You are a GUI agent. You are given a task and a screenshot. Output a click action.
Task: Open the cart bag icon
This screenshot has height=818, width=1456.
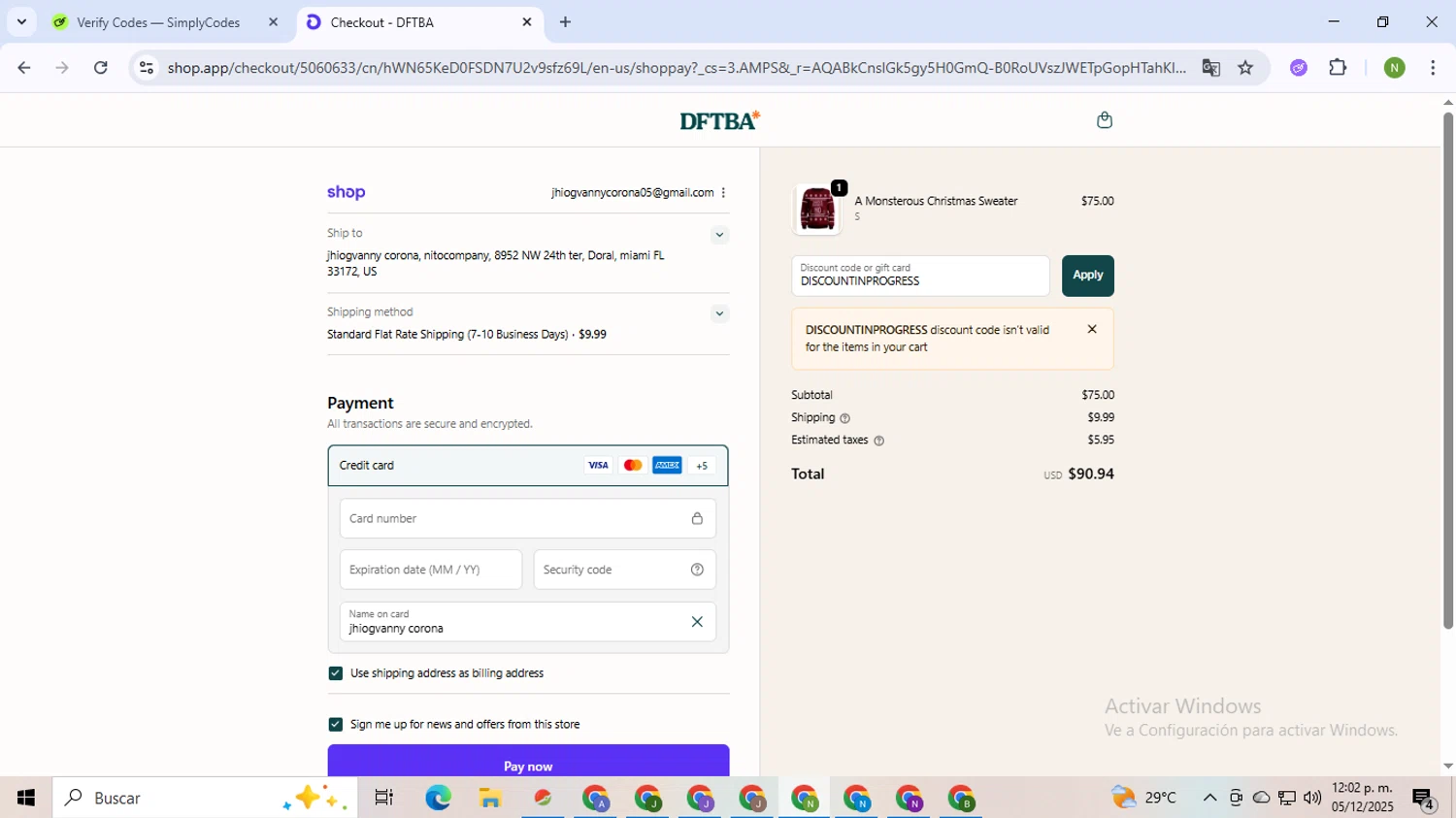pyautogui.click(x=1104, y=120)
